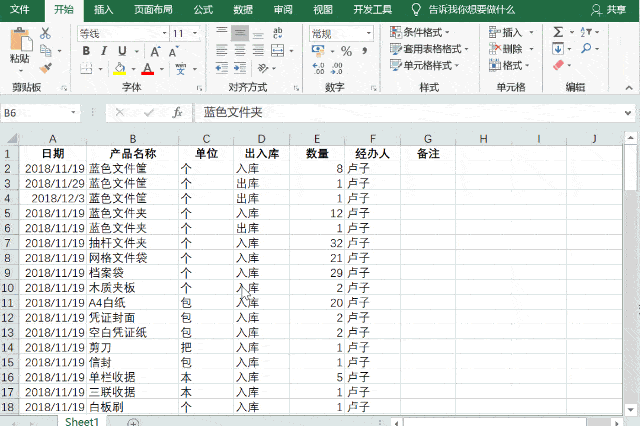The image size is (640, 426).
Task: Click the Paste clipboard icon
Action: coord(21,40)
